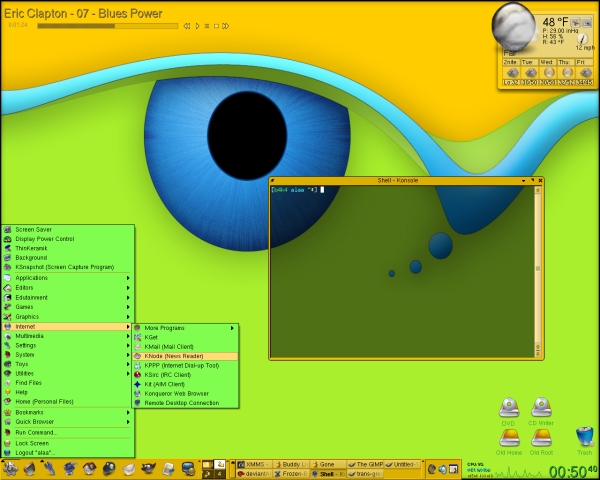Launch KSnapshot screen capture program

click(x=67, y=267)
